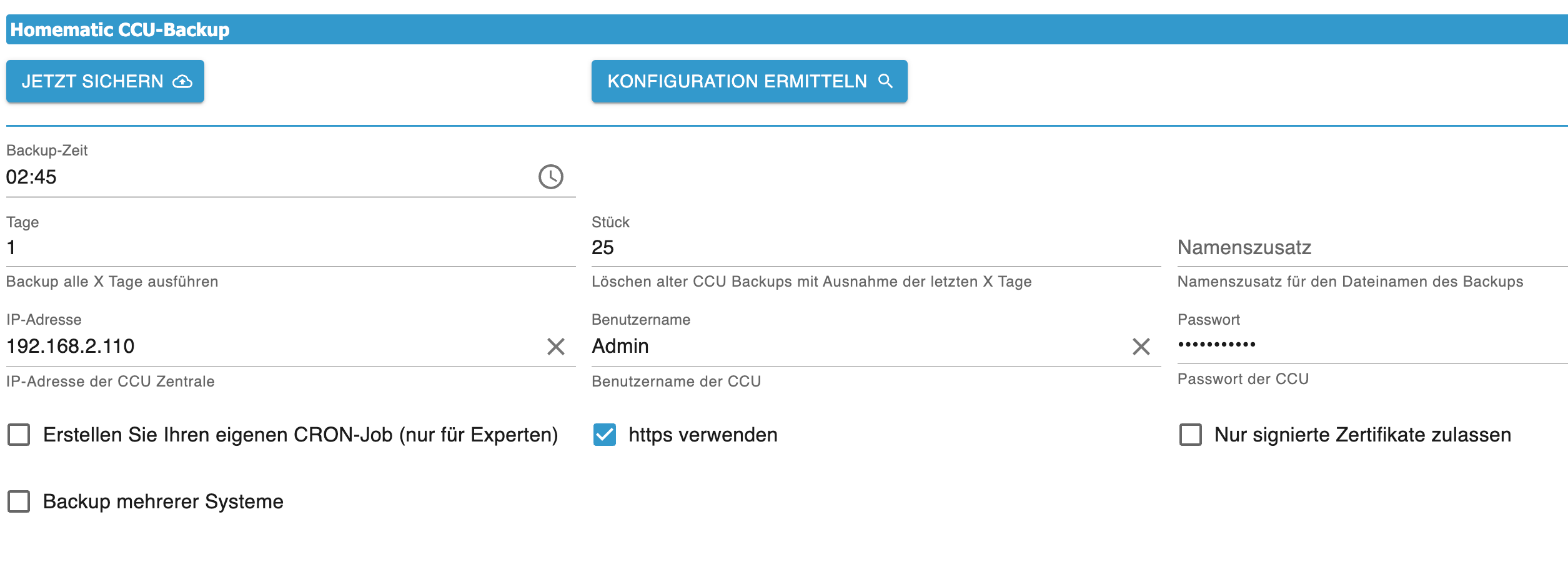Click the https verwenden label text
This screenshot has height=572, width=1568.
point(703,435)
